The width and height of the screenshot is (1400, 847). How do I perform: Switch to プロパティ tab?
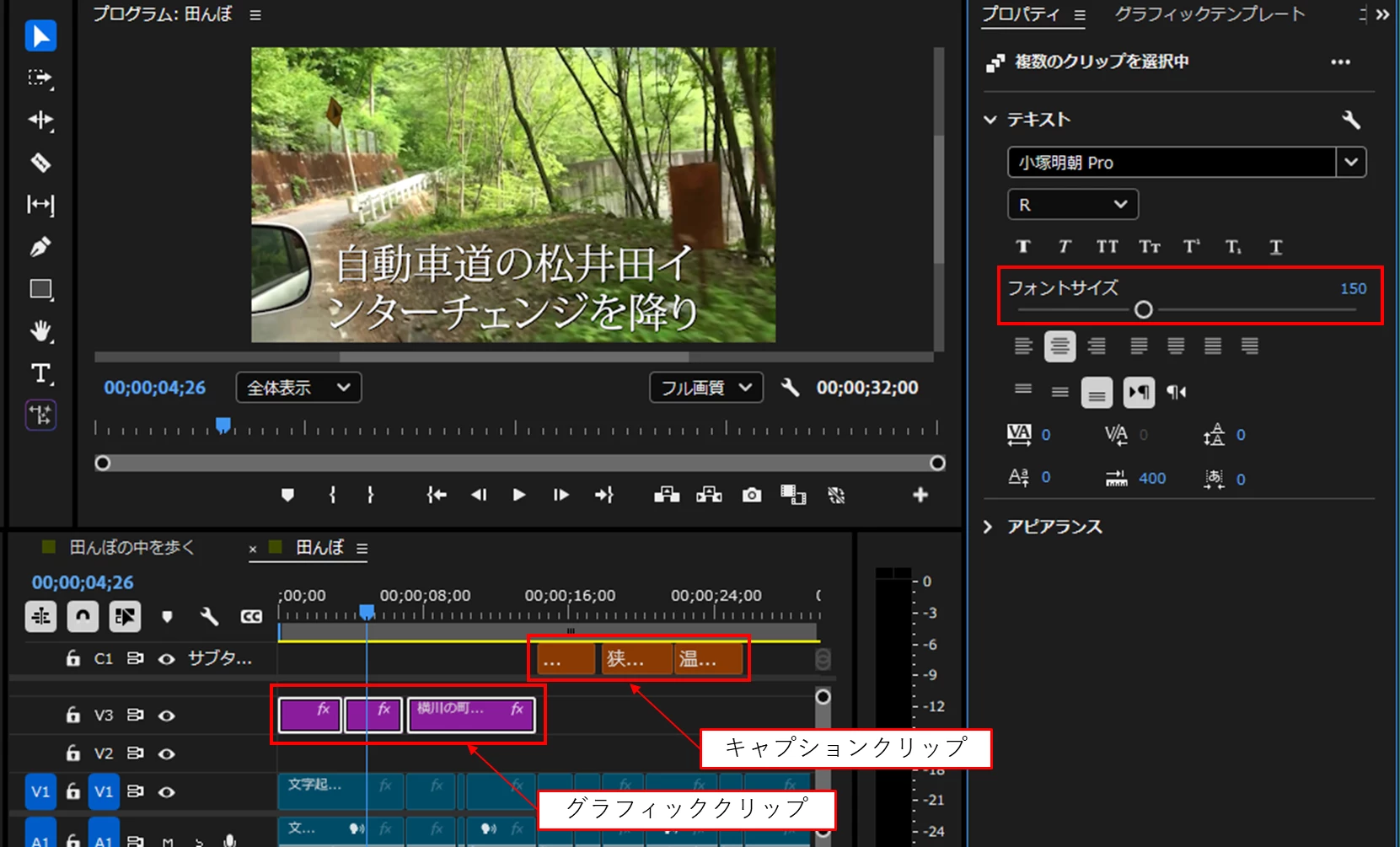[x=1020, y=14]
